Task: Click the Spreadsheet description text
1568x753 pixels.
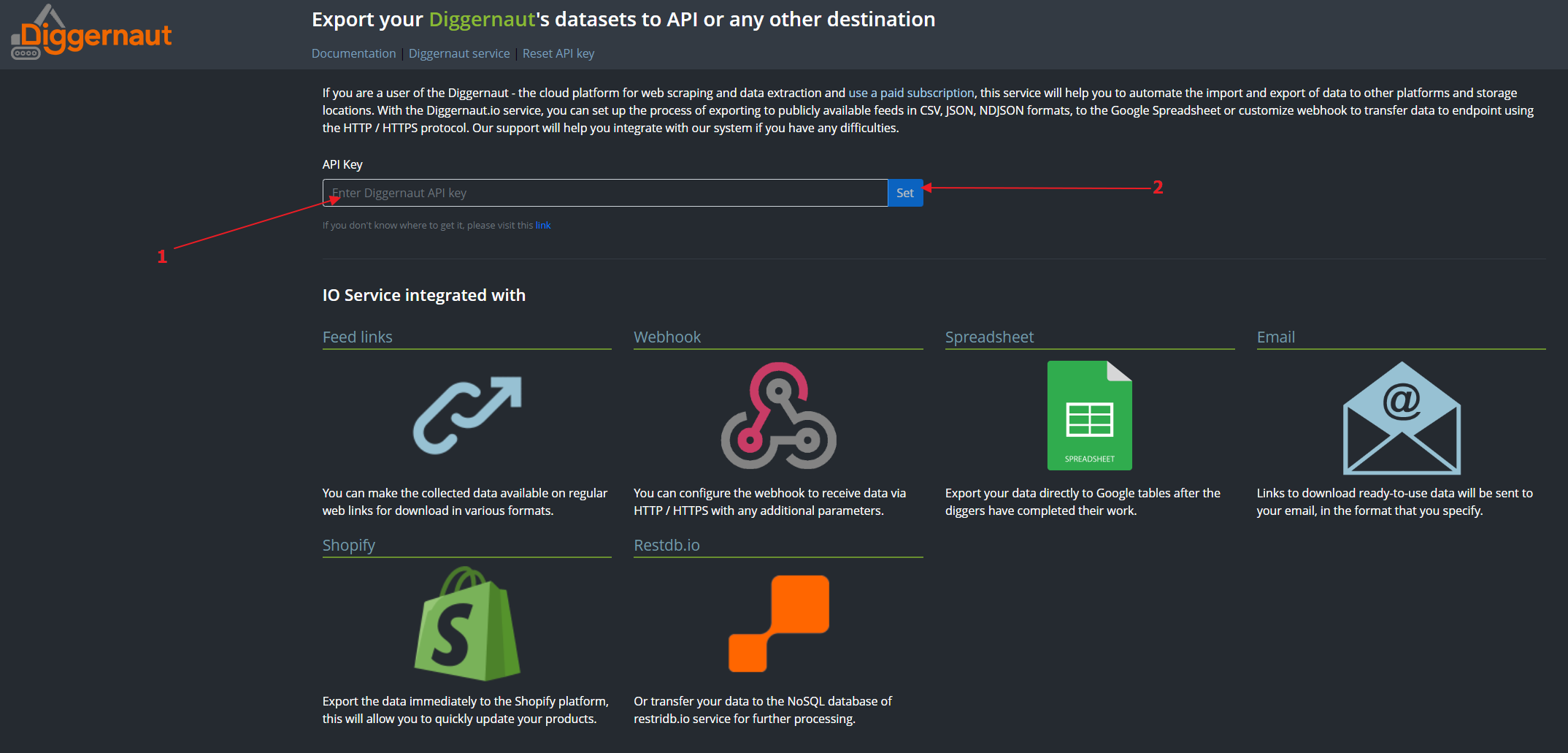Action: tap(1083, 502)
